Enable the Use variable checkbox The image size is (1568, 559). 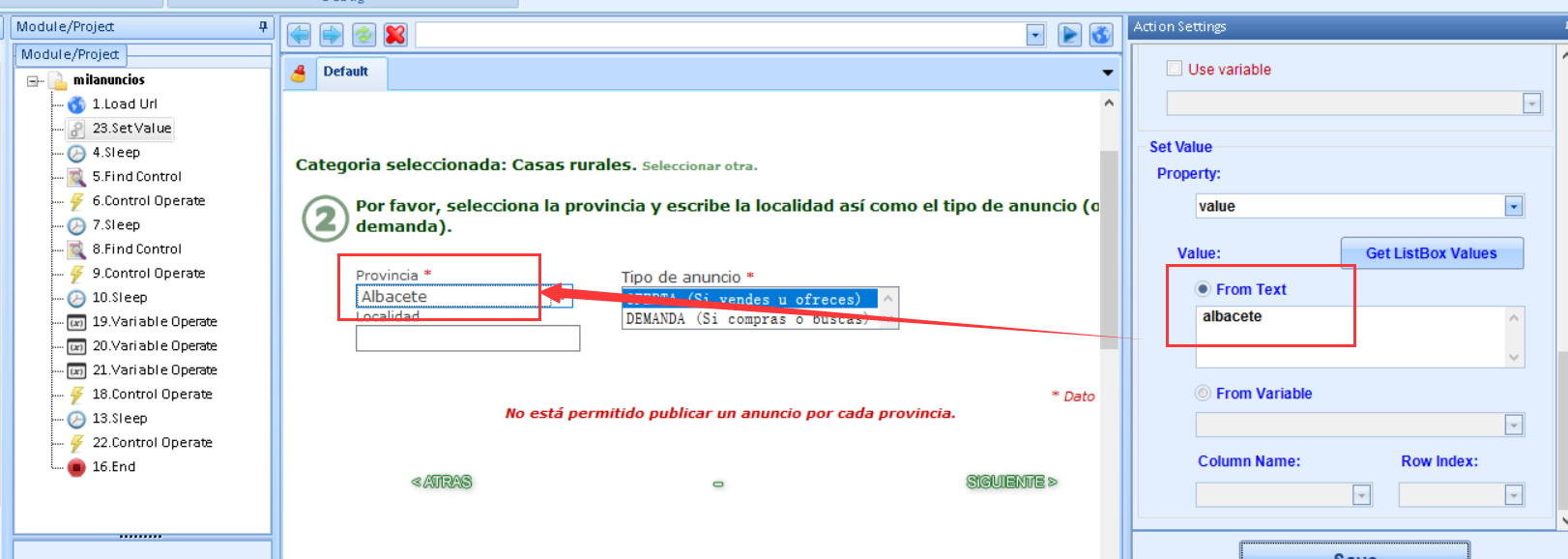point(1175,69)
